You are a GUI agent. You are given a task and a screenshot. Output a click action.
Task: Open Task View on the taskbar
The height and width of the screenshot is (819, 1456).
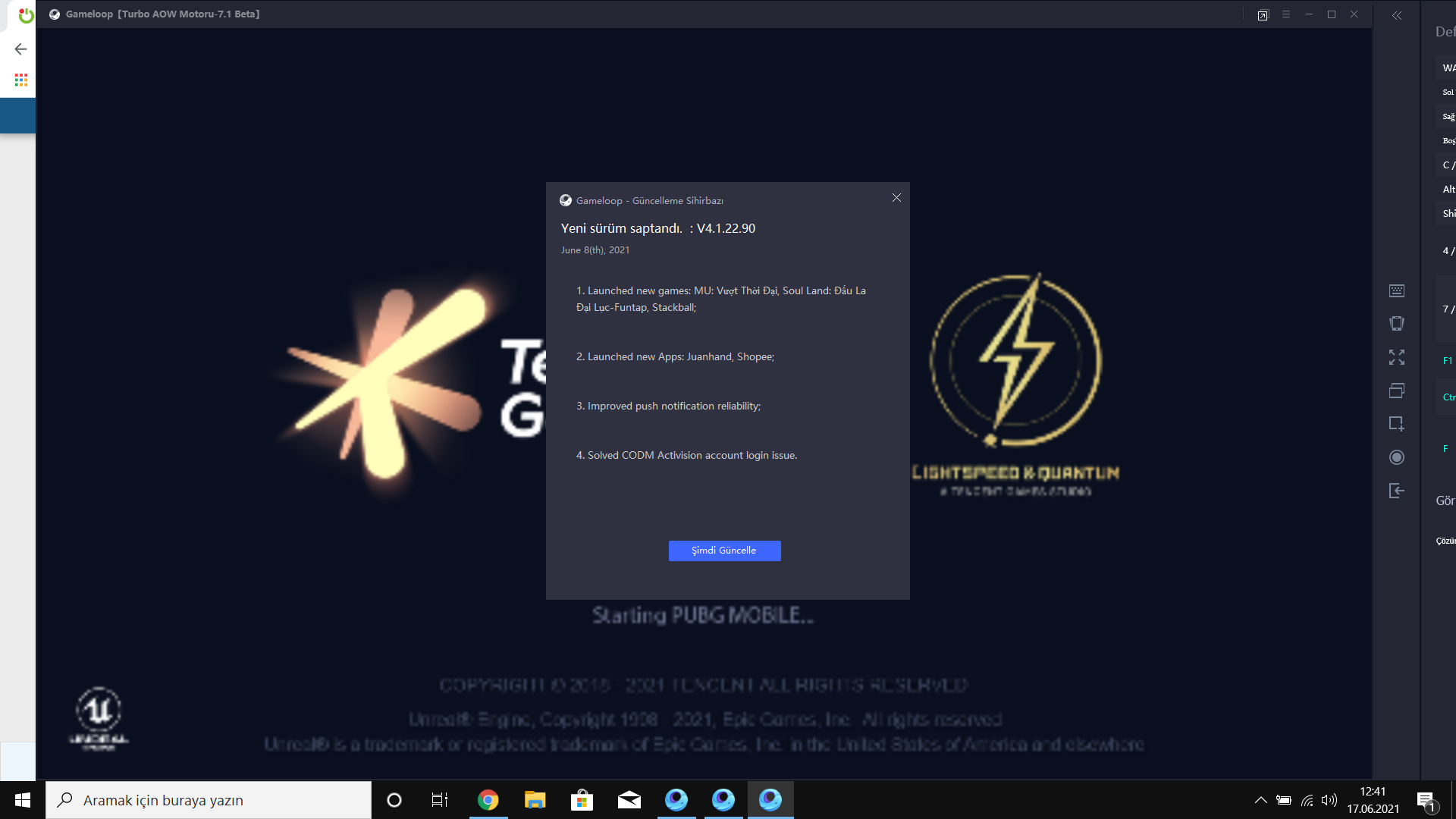(439, 800)
